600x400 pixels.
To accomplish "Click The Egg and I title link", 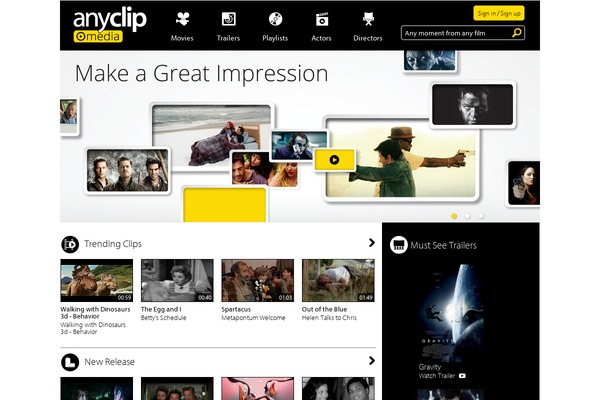I will 161,309.
